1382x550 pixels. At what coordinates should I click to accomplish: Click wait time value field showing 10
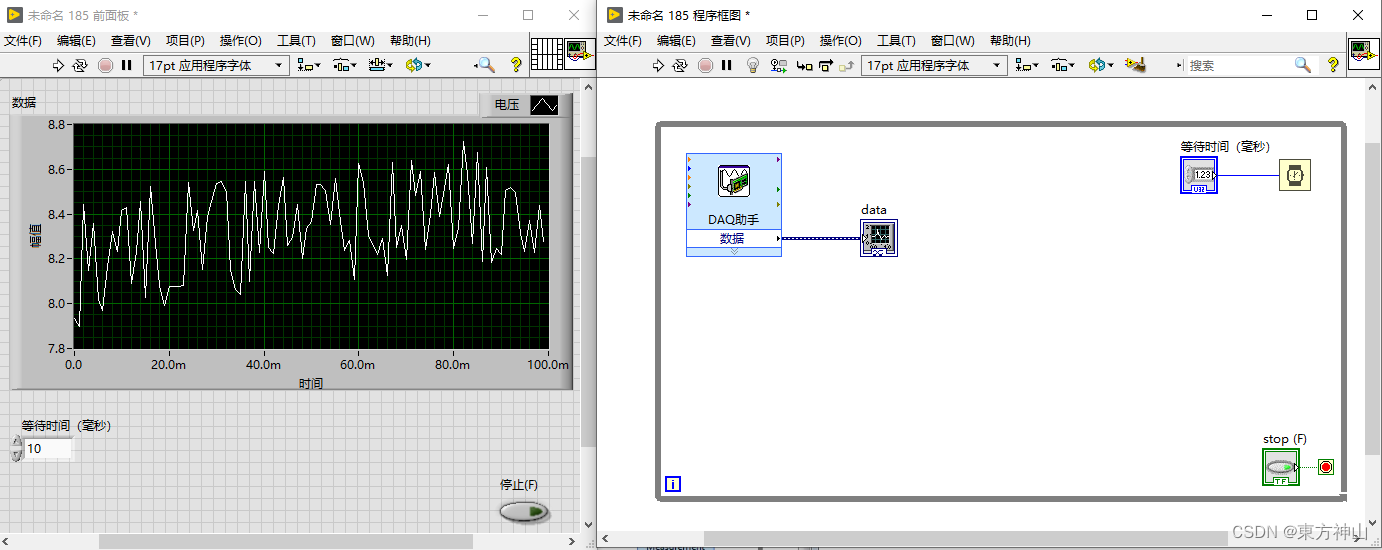point(48,449)
